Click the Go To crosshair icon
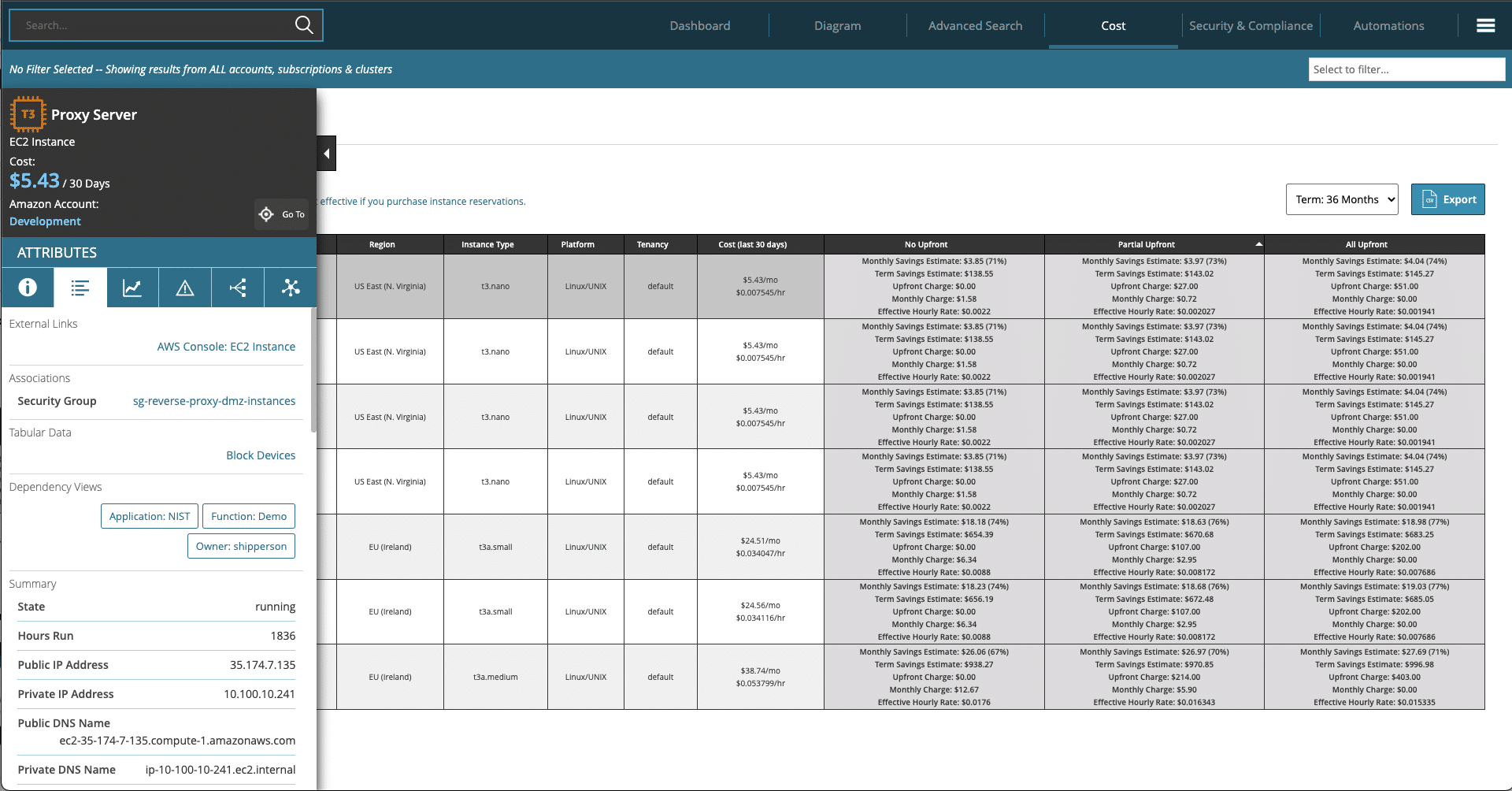The image size is (1512, 791). 265,214
